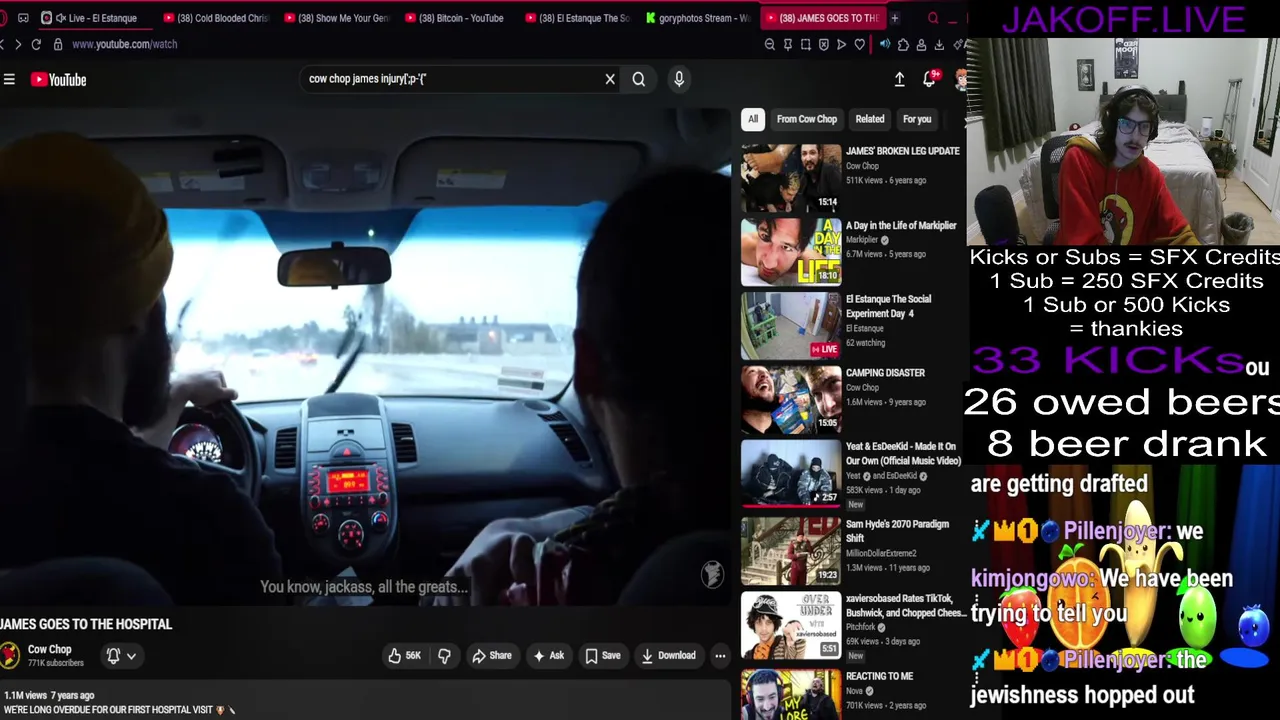Viewport: 1280px width, 720px height.
Task: Save video to a playlist
Action: tap(602, 656)
